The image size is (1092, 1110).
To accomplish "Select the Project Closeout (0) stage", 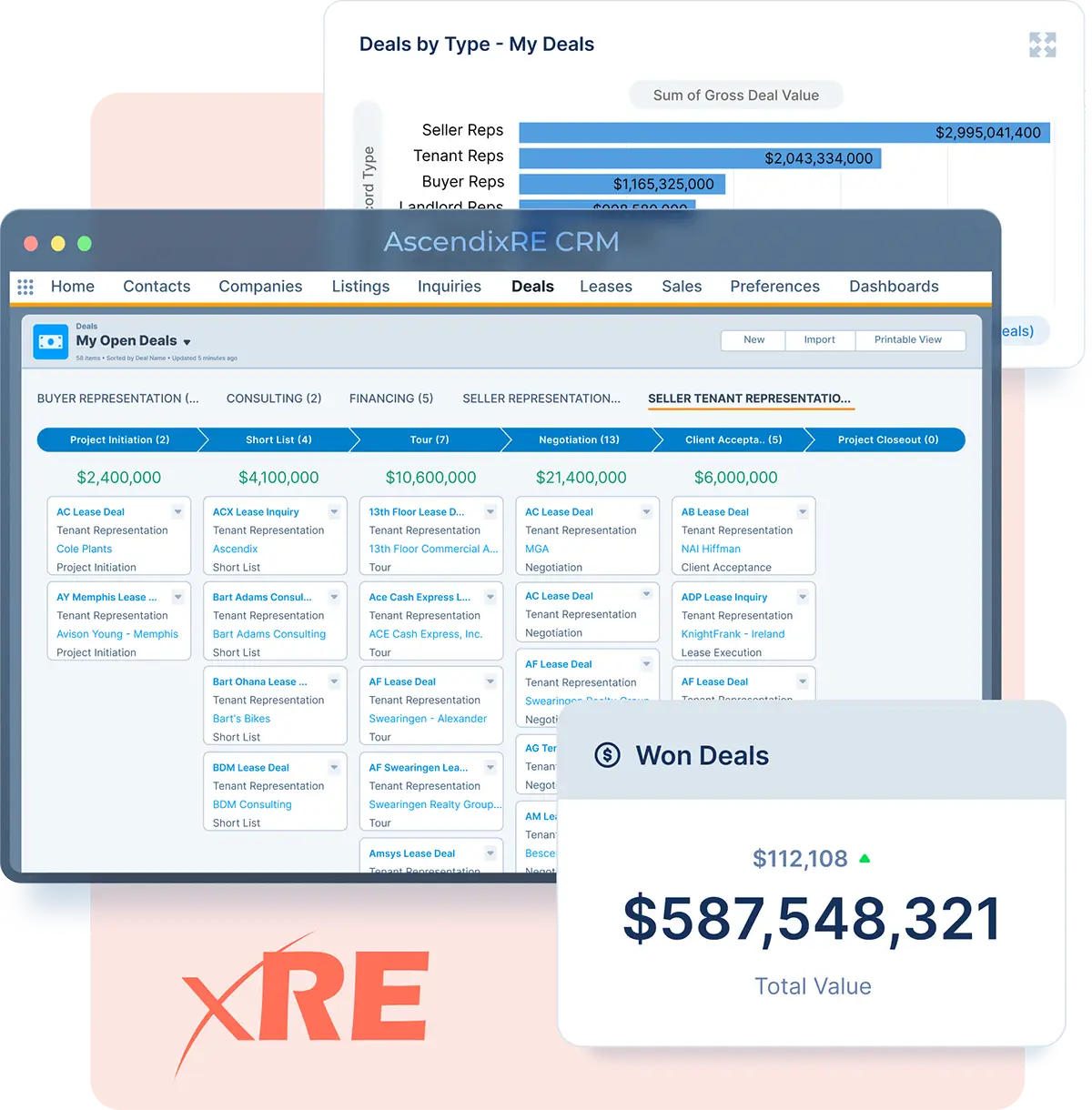I will [x=888, y=440].
